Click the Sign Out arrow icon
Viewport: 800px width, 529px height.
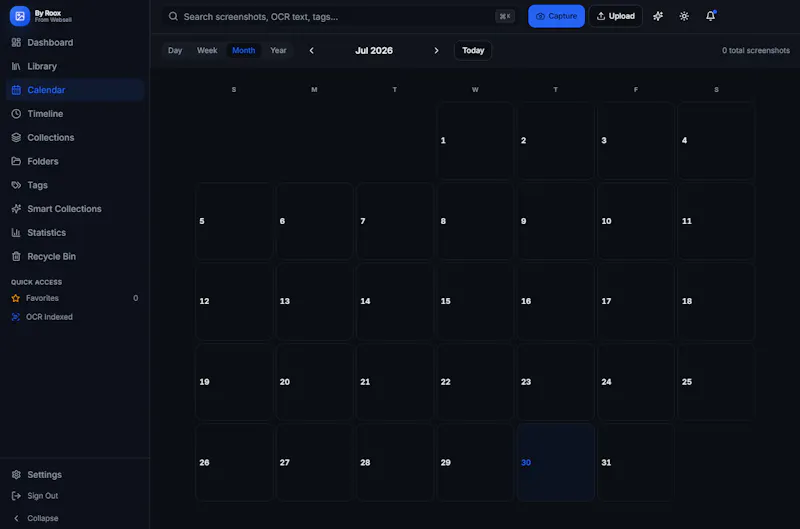pyautogui.click(x=16, y=496)
